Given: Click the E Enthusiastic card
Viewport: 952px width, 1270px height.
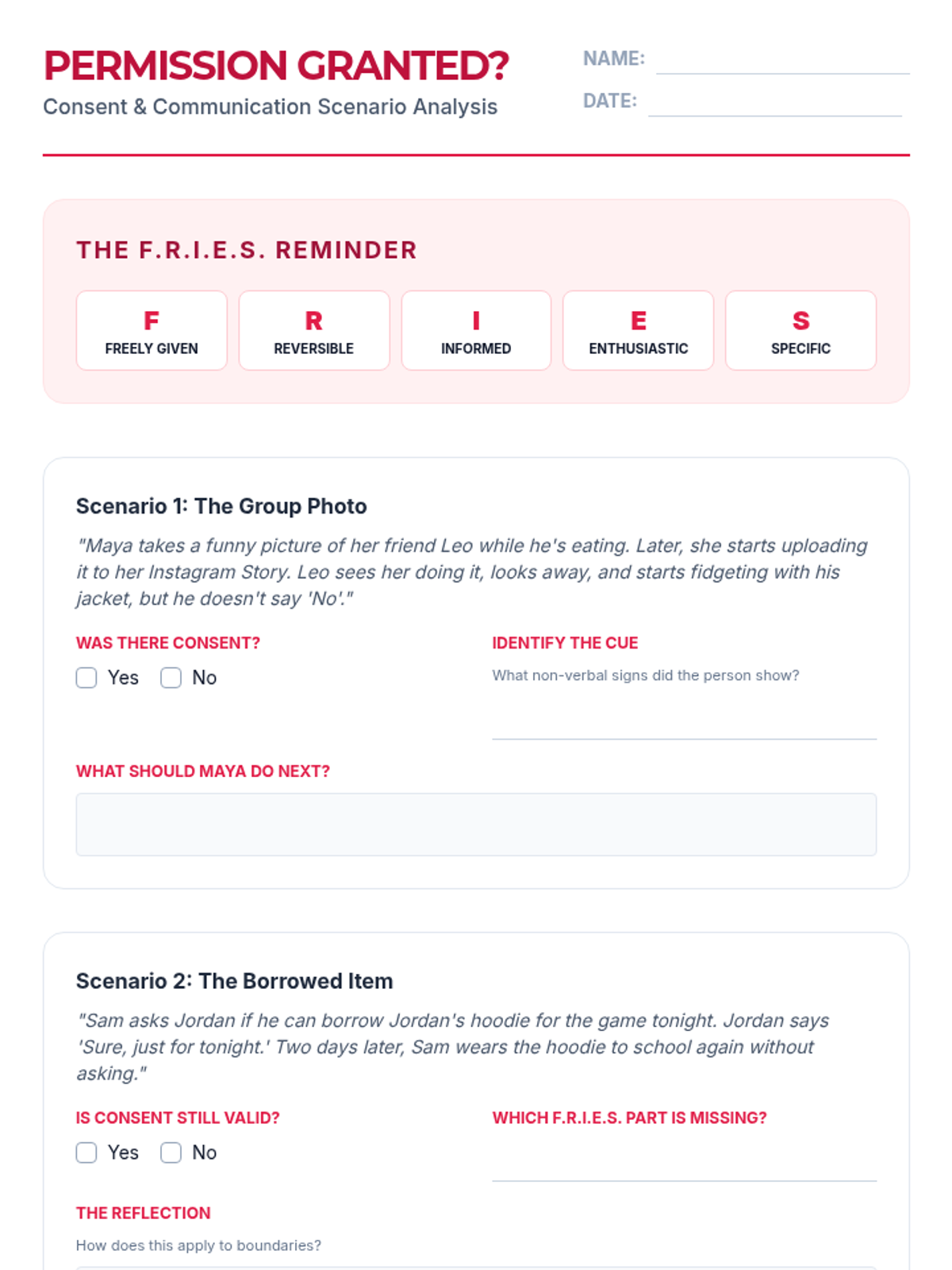Looking at the screenshot, I should pyautogui.click(x=638, y=331).
